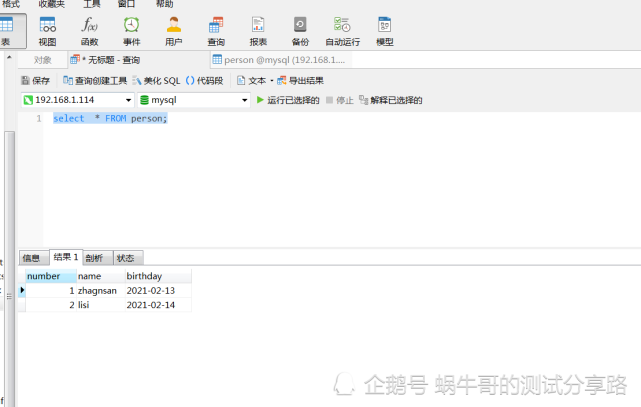Select the number column header
The width and height of the screenshot is (641, 407).
51,276
